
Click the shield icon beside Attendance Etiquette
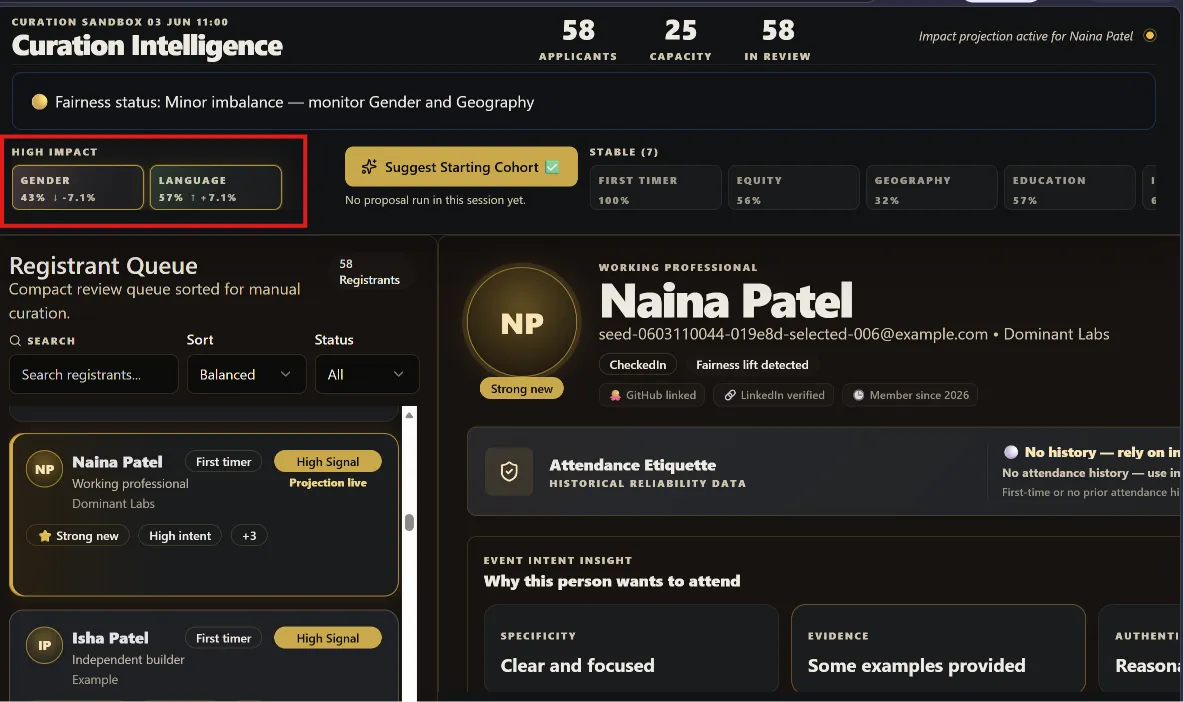pos(509,472)
